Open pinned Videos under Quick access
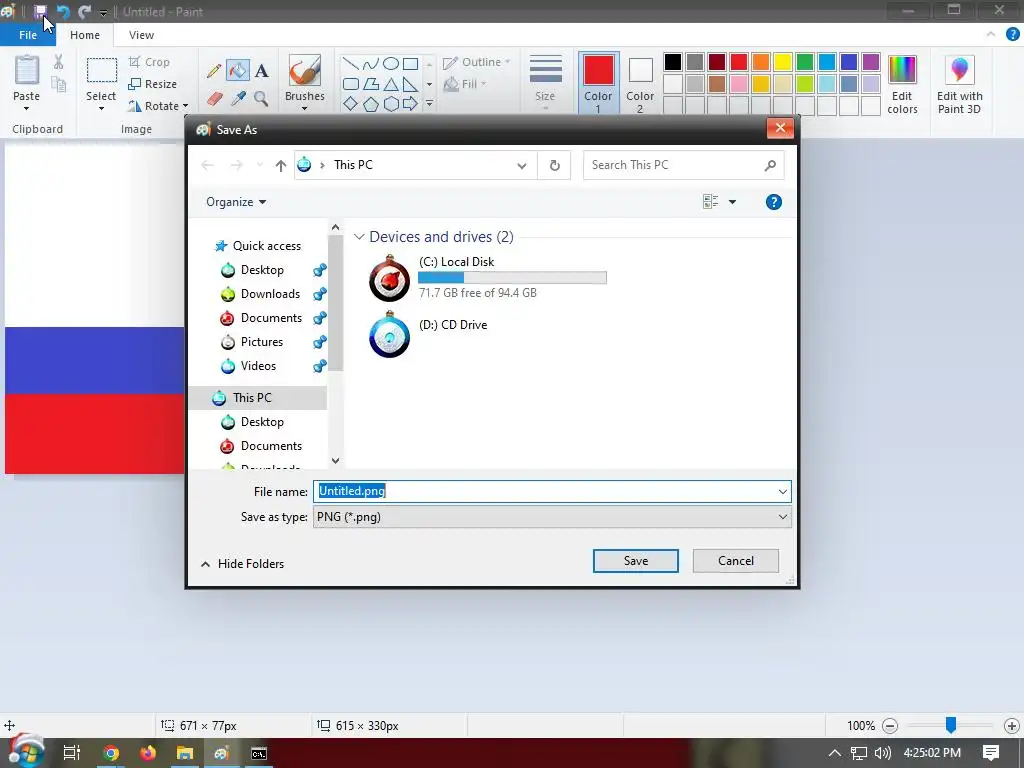This screenshot has height=768, width=1024. click(259, 366)
